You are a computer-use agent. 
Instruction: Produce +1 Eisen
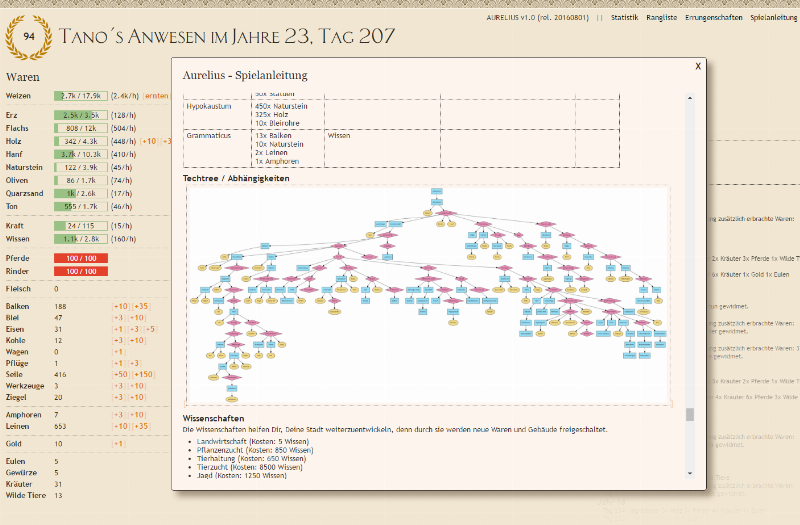118,330
